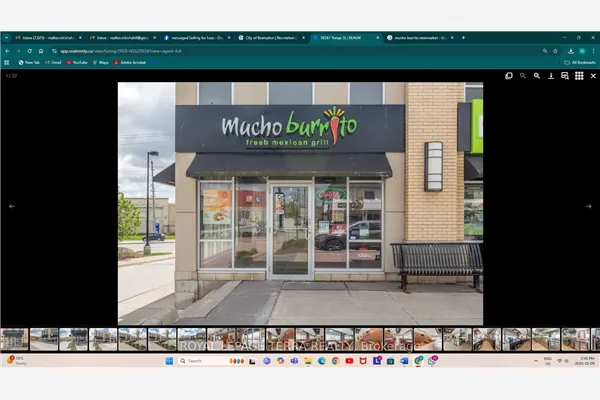Open the page zoom indicator in address bar
Image resolution: width=600 pixels, height=400 pixels.
tap(545, 51)
